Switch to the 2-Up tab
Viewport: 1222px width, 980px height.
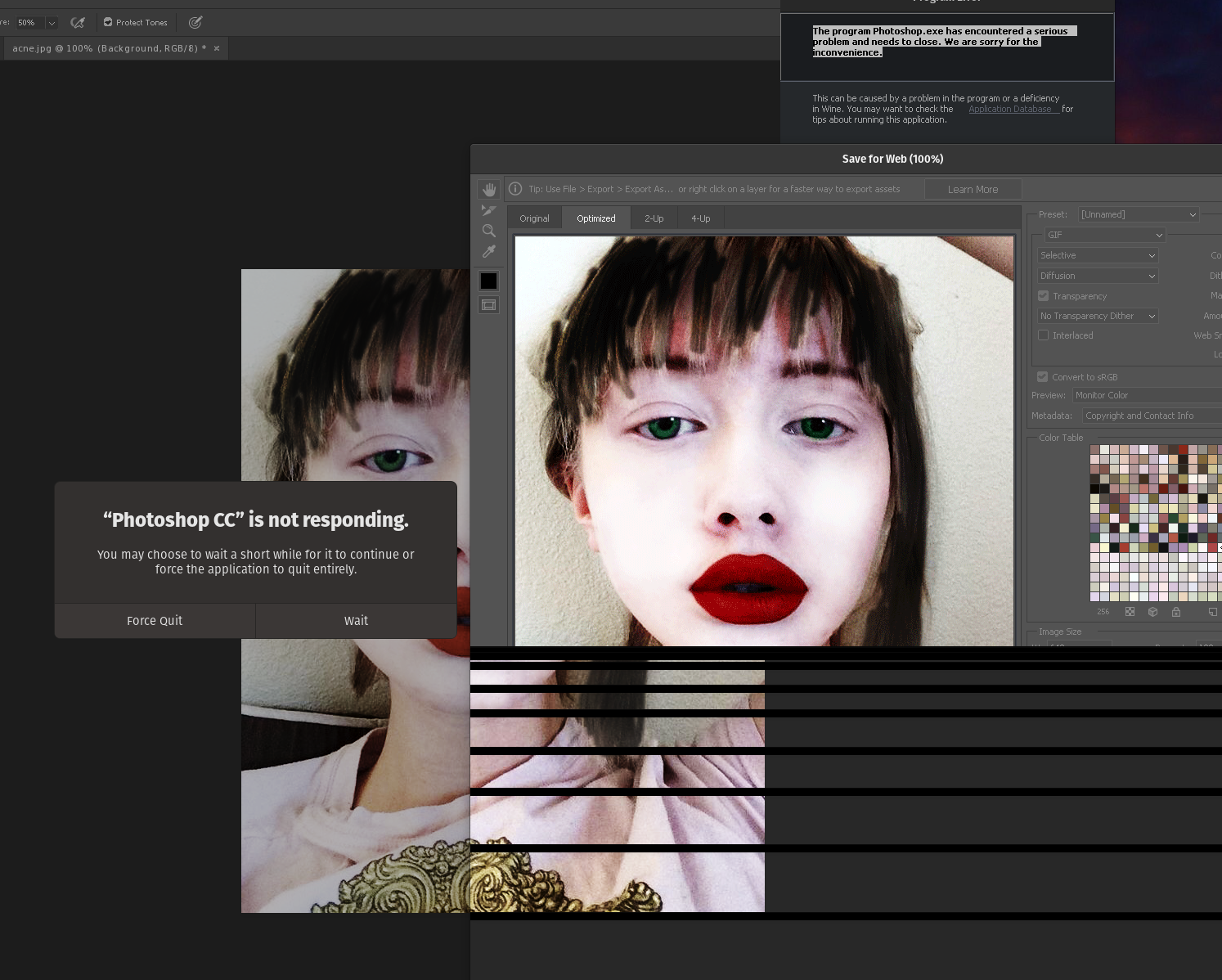(654, 218)
